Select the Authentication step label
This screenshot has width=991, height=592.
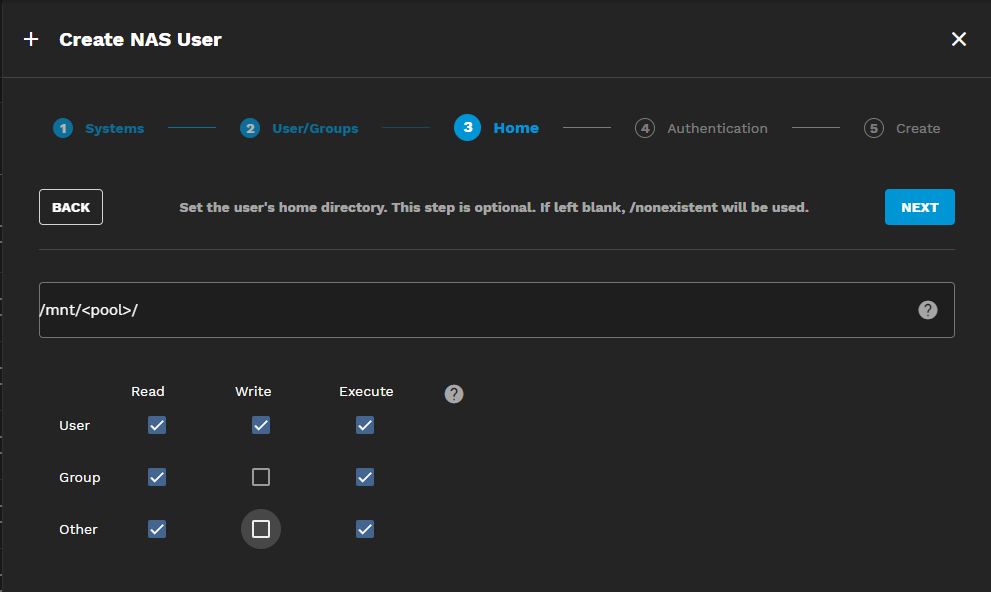717,128
